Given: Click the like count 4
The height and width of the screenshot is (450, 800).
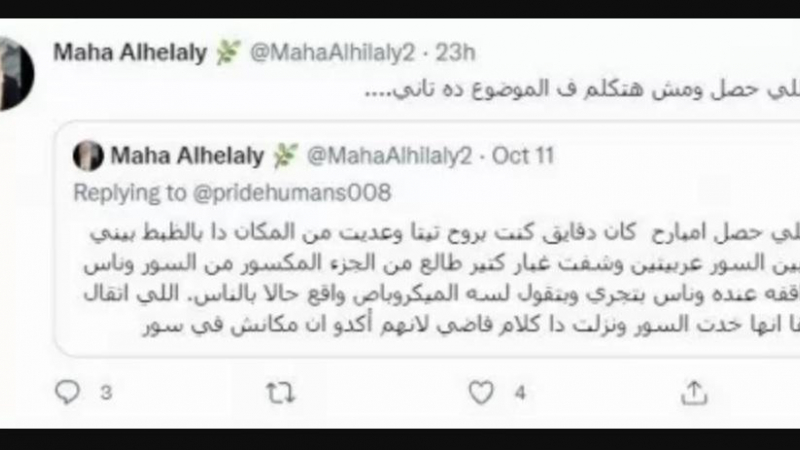Looking at the screenshot, I should point(520,393).
